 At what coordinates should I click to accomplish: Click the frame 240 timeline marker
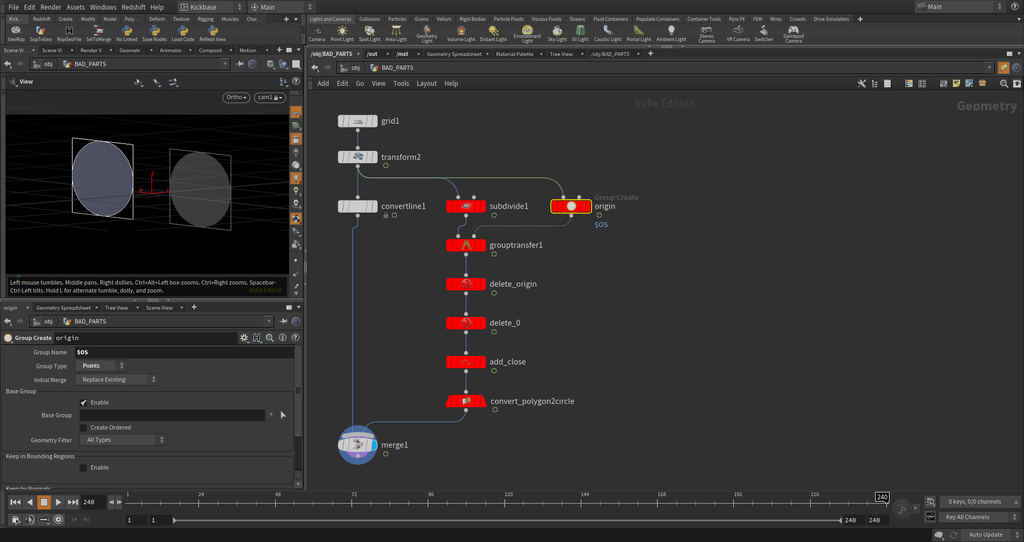[x=882, y=498]
